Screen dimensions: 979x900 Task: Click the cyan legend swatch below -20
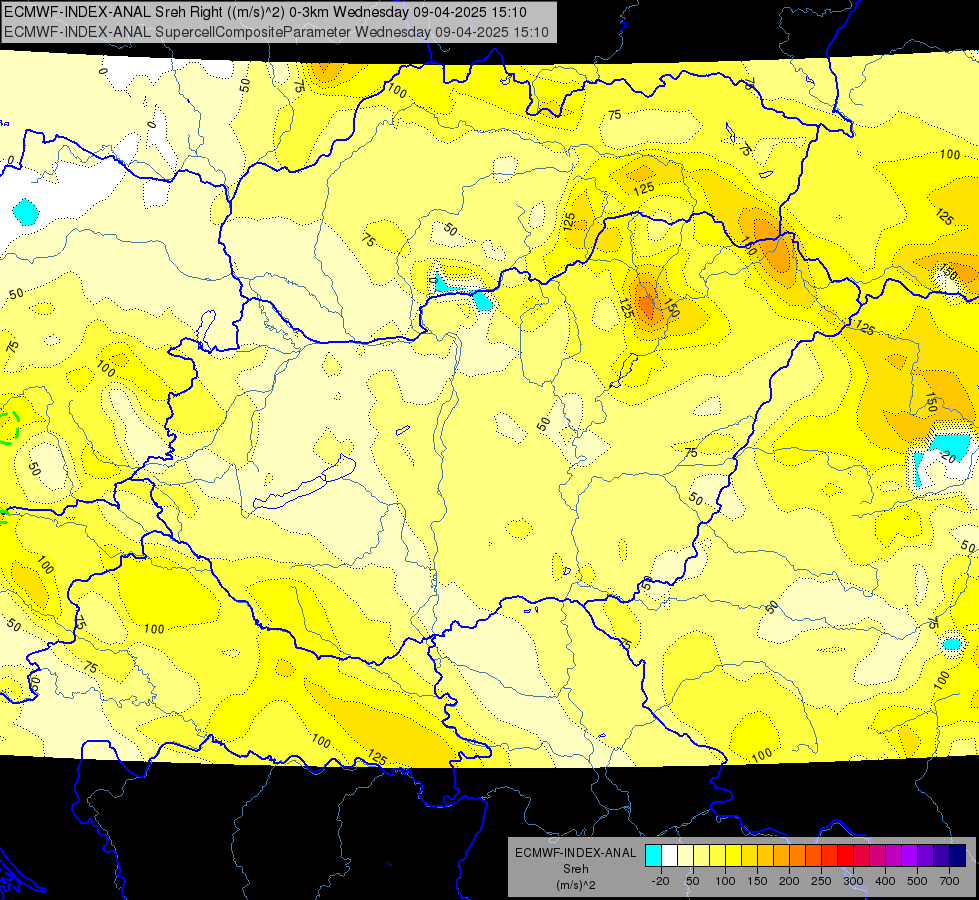654,855
